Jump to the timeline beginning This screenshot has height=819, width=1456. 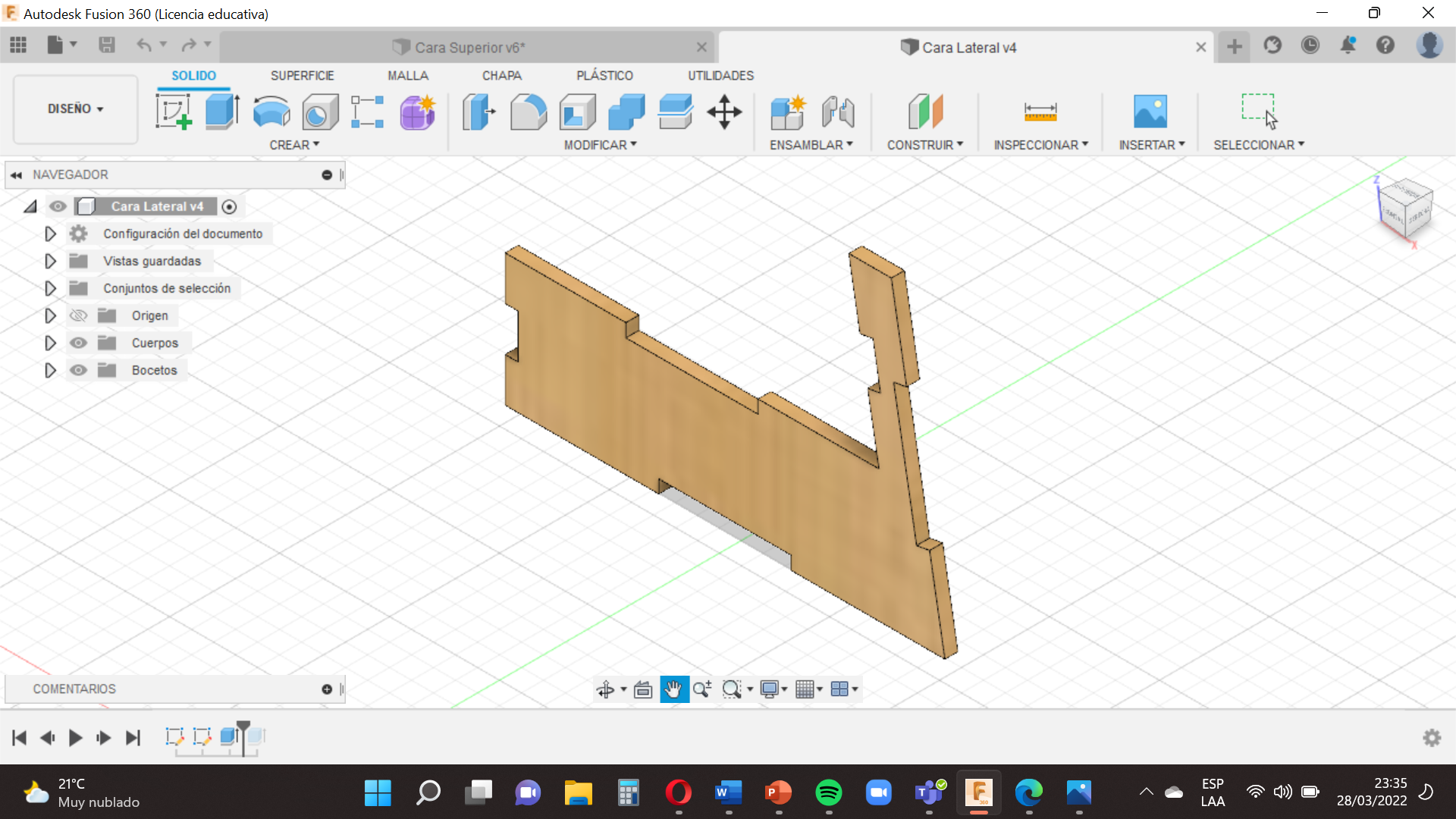pos(20,738)
